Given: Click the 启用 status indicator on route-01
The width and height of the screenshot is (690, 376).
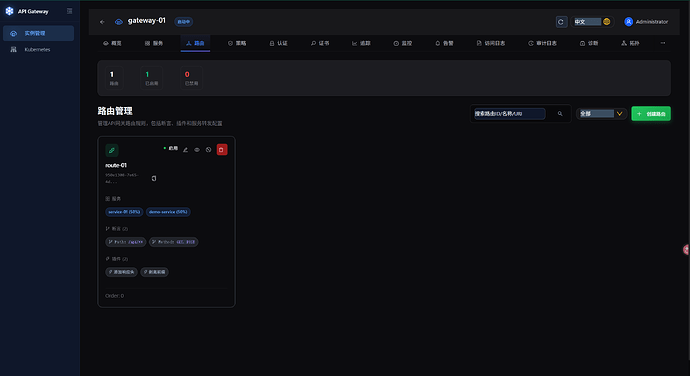Looking at the screenshot, I should click(x=171, y=149).
